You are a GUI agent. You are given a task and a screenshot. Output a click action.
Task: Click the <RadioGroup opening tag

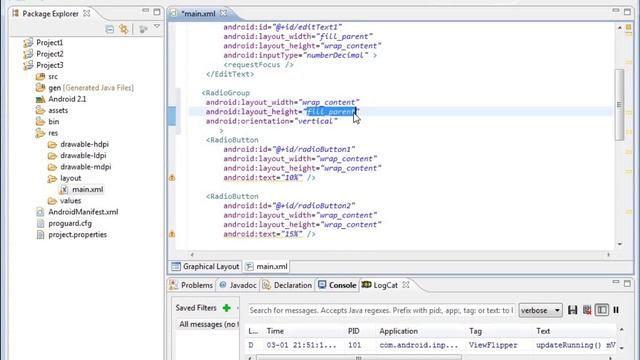[x=226, y=93]
